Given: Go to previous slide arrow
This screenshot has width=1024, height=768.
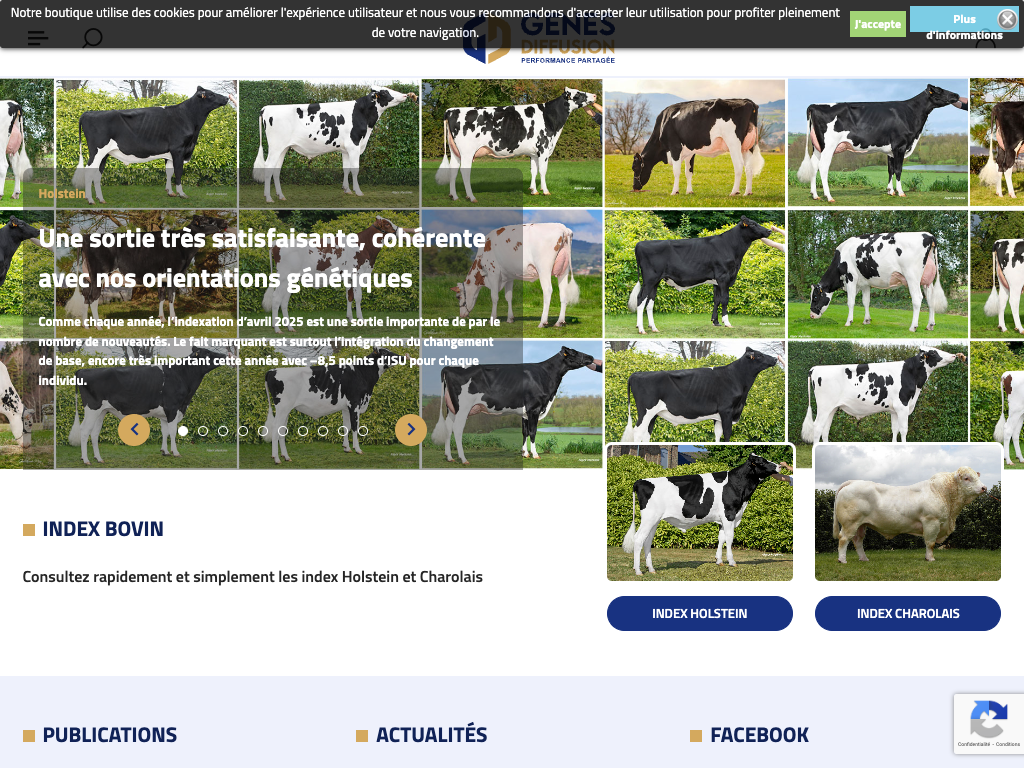Looking at the screenshot, I should pyautogui.click(x=134, y=430).
